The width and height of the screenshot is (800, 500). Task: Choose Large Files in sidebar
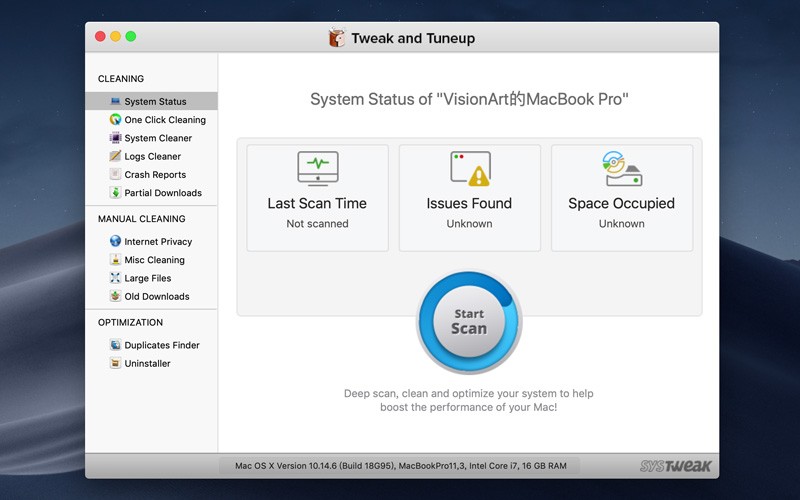coord(152,278)
